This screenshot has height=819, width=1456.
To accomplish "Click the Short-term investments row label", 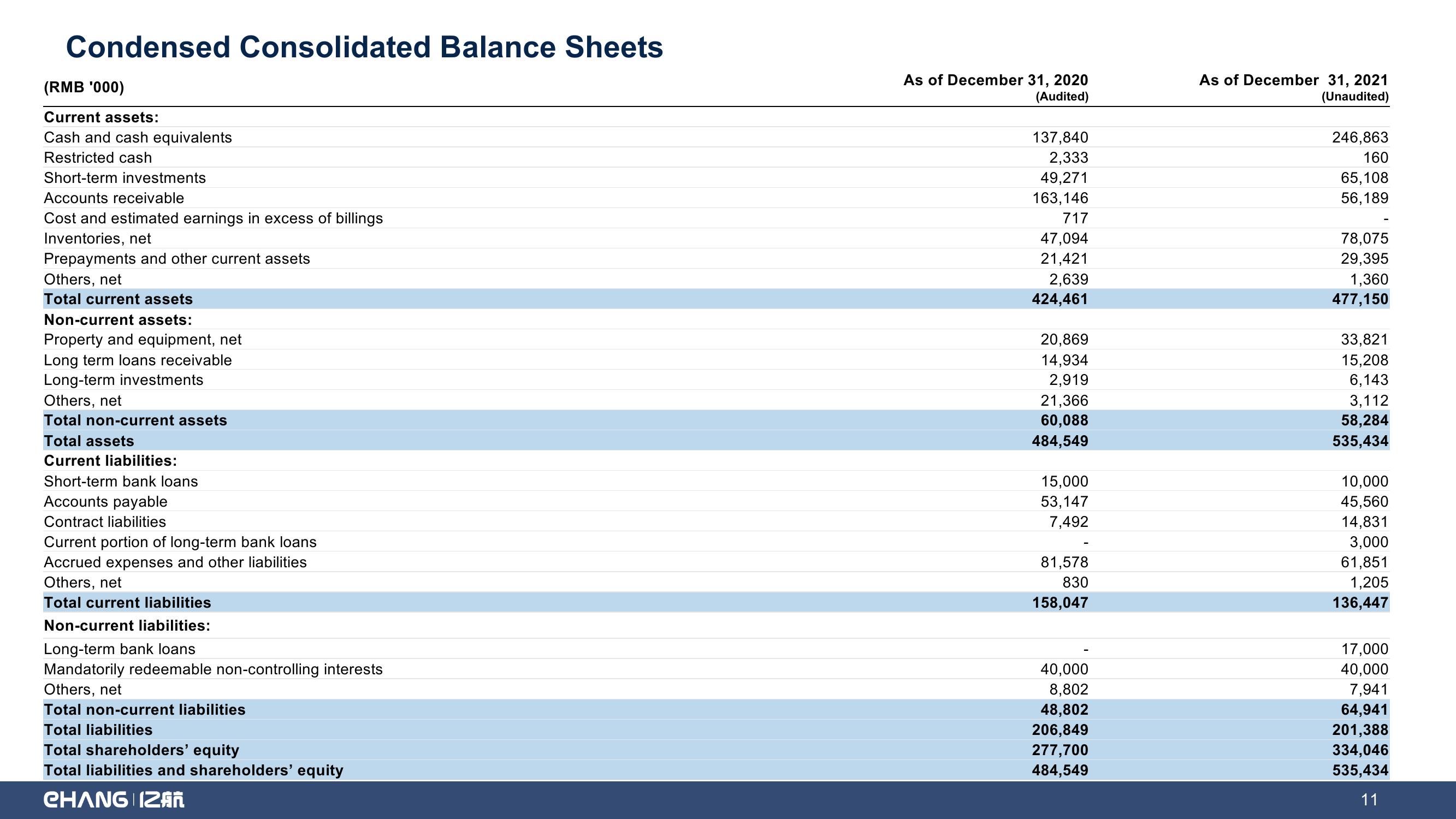I will [x=125, y=178].
